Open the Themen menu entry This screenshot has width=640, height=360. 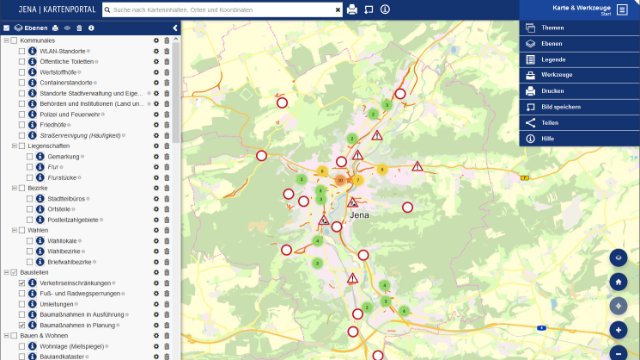coord(579,28)
